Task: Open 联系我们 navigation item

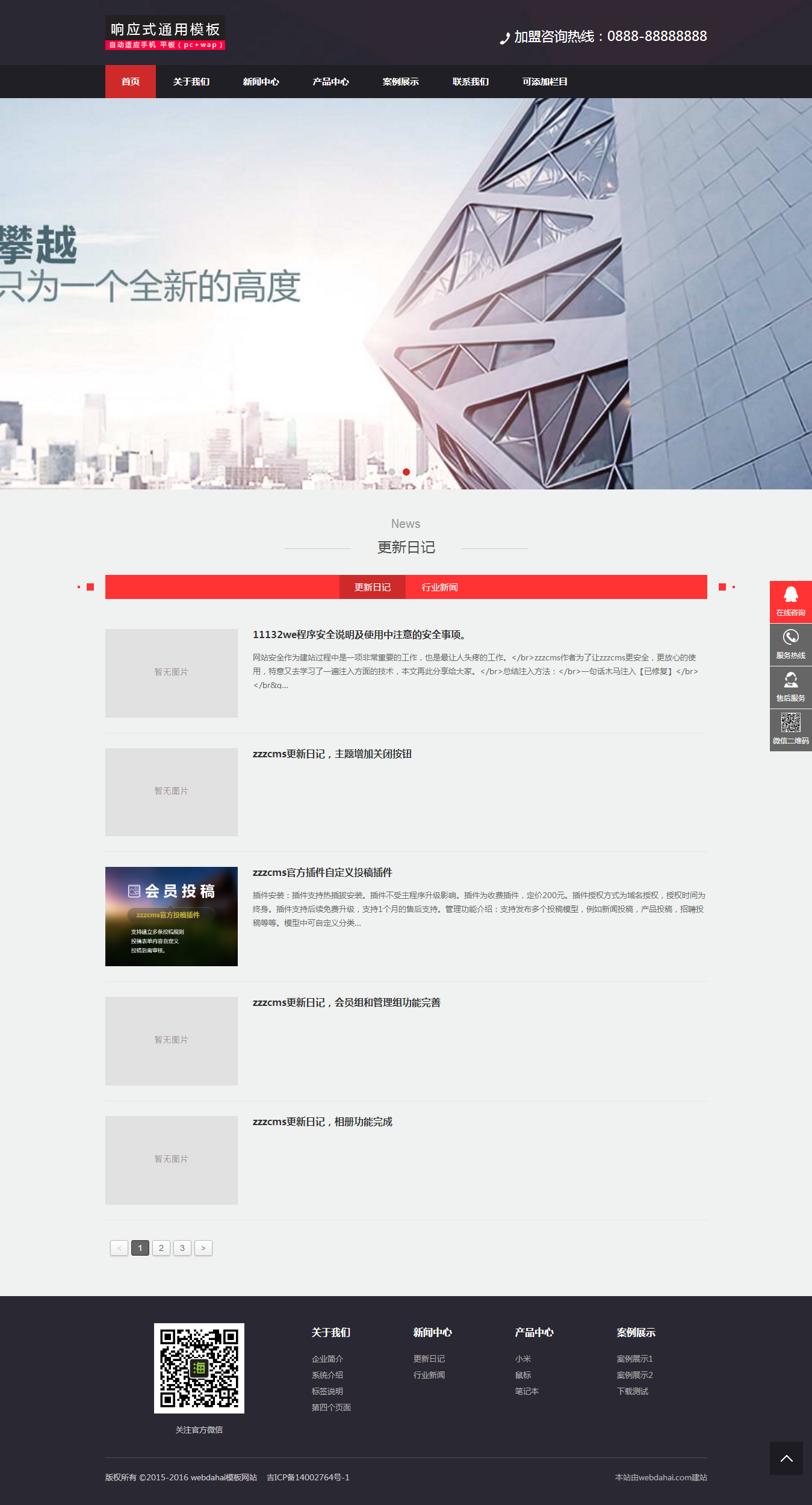Action: tap(471, 81)
